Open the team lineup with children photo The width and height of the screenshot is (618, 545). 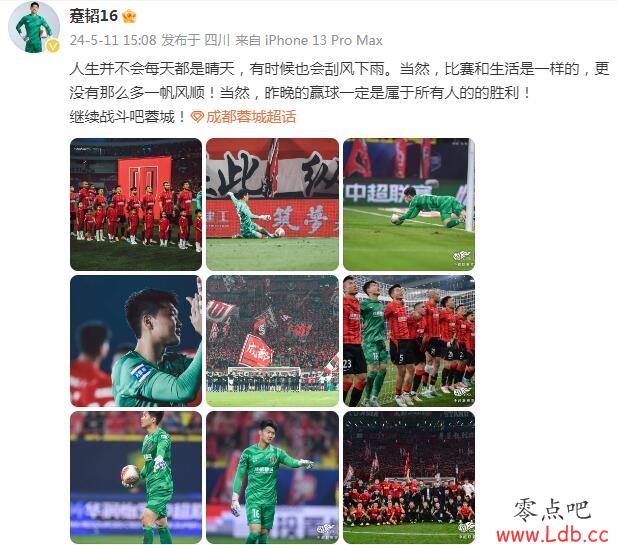tap(136, 204)
